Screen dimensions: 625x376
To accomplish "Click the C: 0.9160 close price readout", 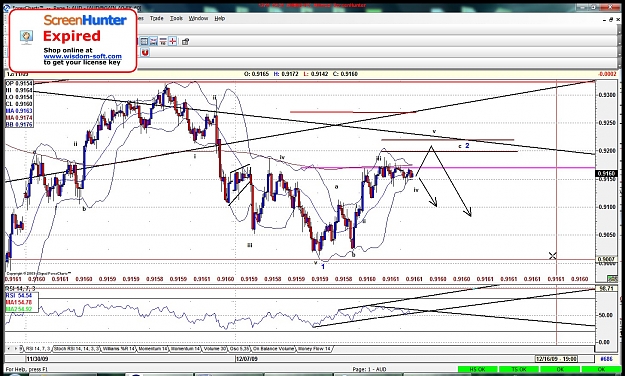I will click(346, 74).
